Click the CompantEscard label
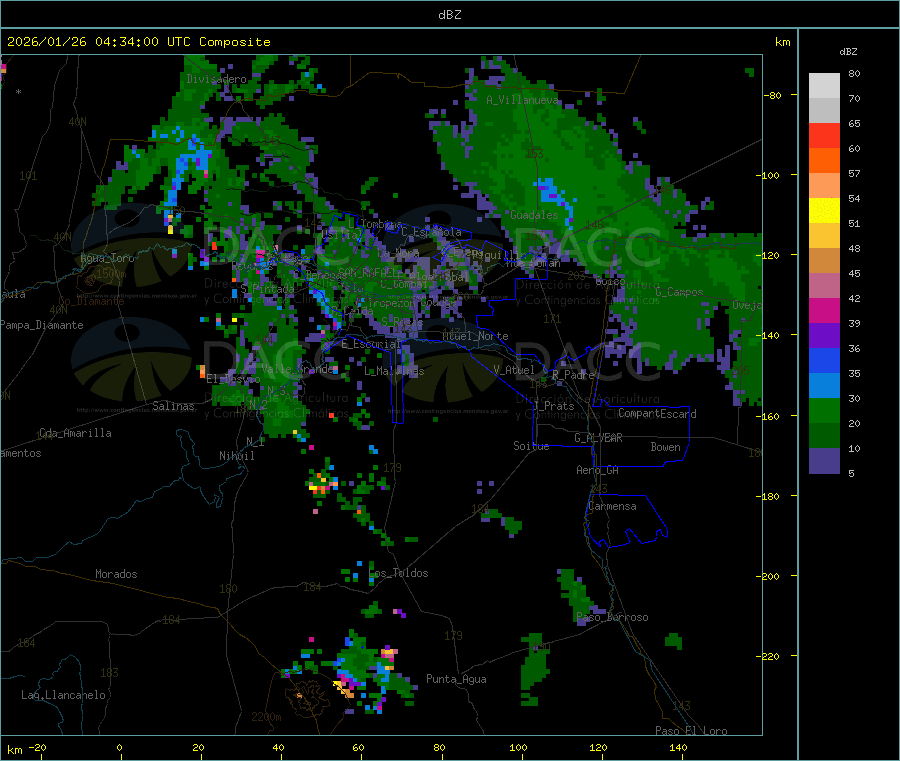900x761 pixels. tap(657, 414)
